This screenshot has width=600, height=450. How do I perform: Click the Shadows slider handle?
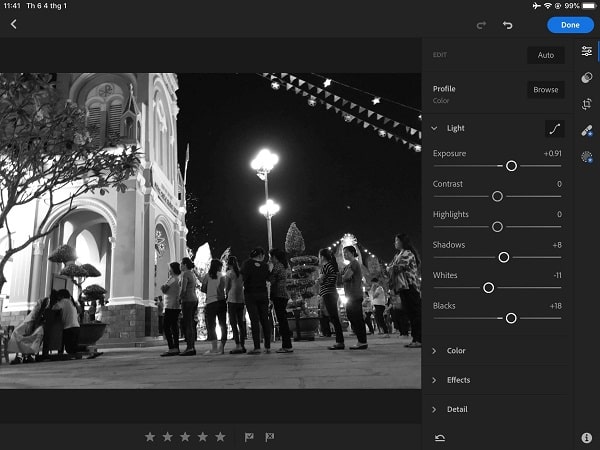coord(504,257)
